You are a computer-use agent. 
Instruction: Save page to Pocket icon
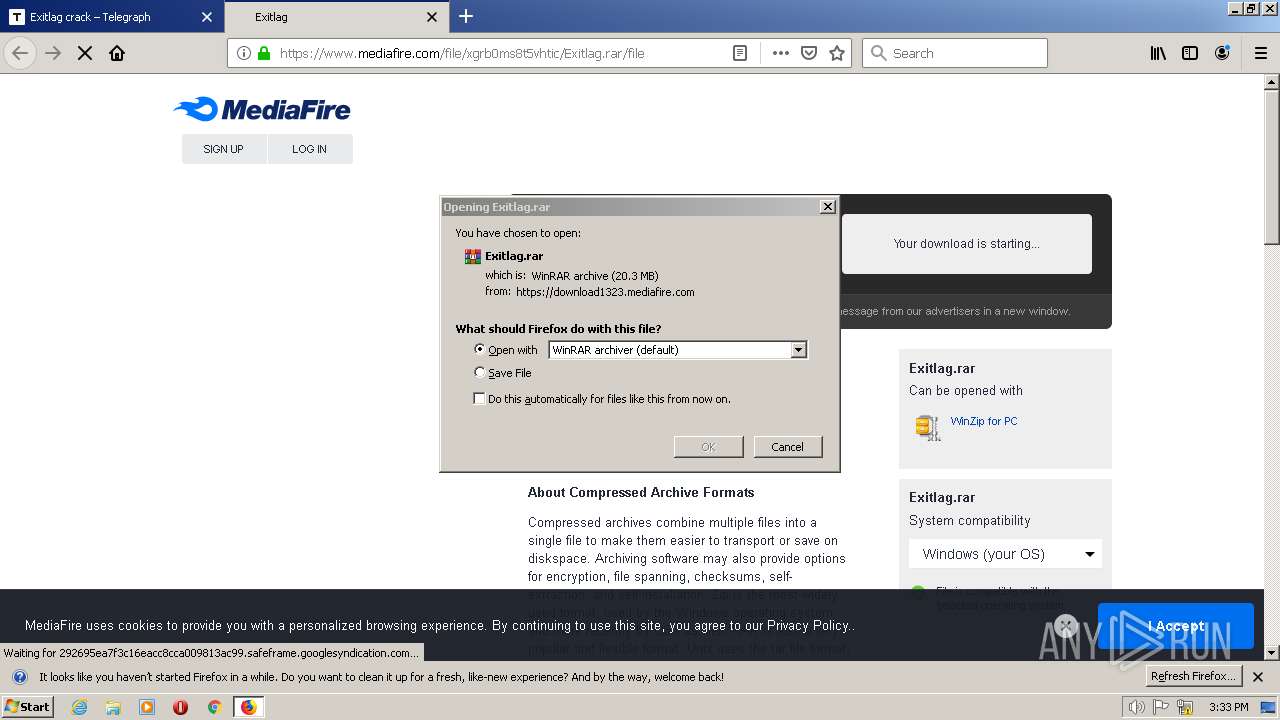pyautogui.click(x=809, y=53)
